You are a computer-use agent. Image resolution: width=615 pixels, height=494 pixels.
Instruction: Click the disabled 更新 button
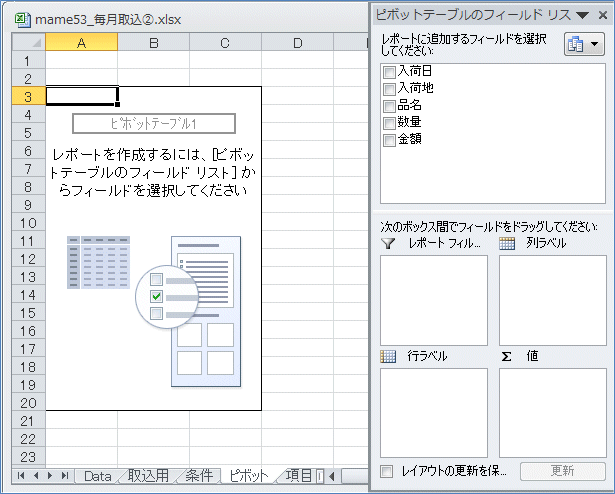562,471
